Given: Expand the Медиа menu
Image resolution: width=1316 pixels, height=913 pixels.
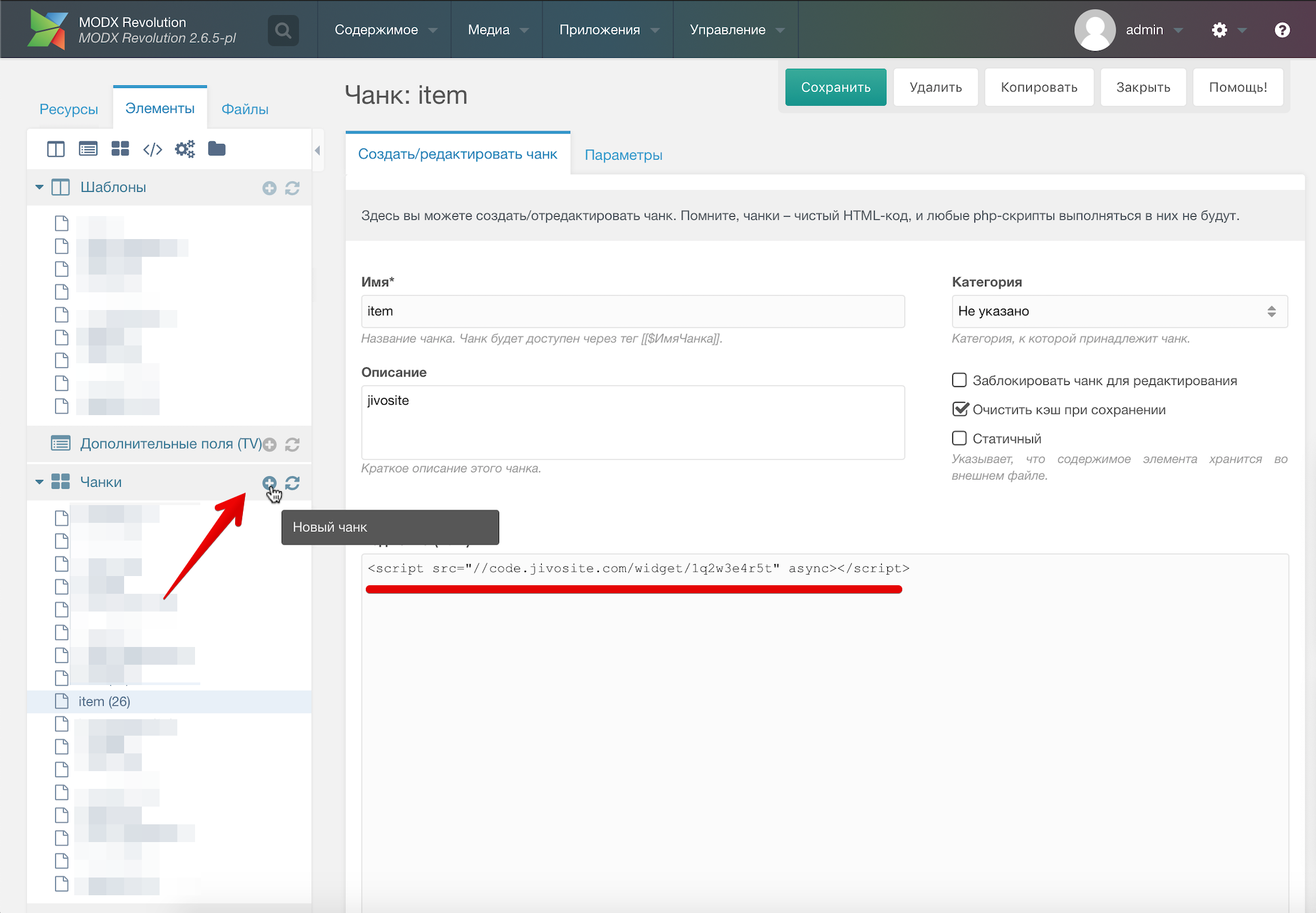Looking at the screenshot, I should 498,30.
